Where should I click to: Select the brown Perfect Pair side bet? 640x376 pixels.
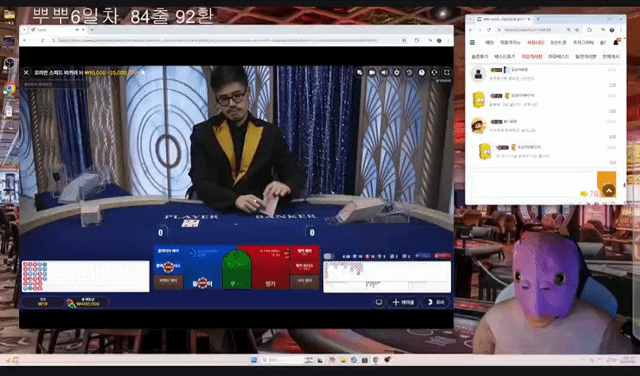coord(169,282)
